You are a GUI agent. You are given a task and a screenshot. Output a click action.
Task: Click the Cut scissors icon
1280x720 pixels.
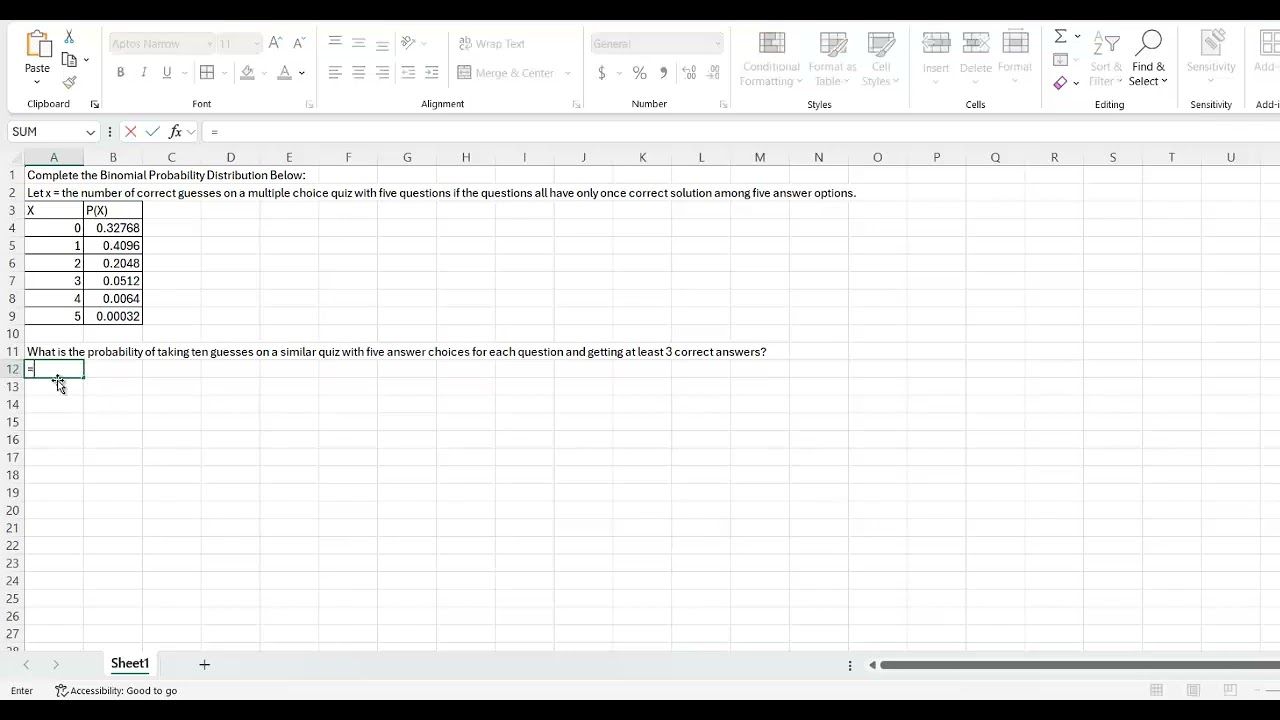pyautogui.click(x=69, y=36)
